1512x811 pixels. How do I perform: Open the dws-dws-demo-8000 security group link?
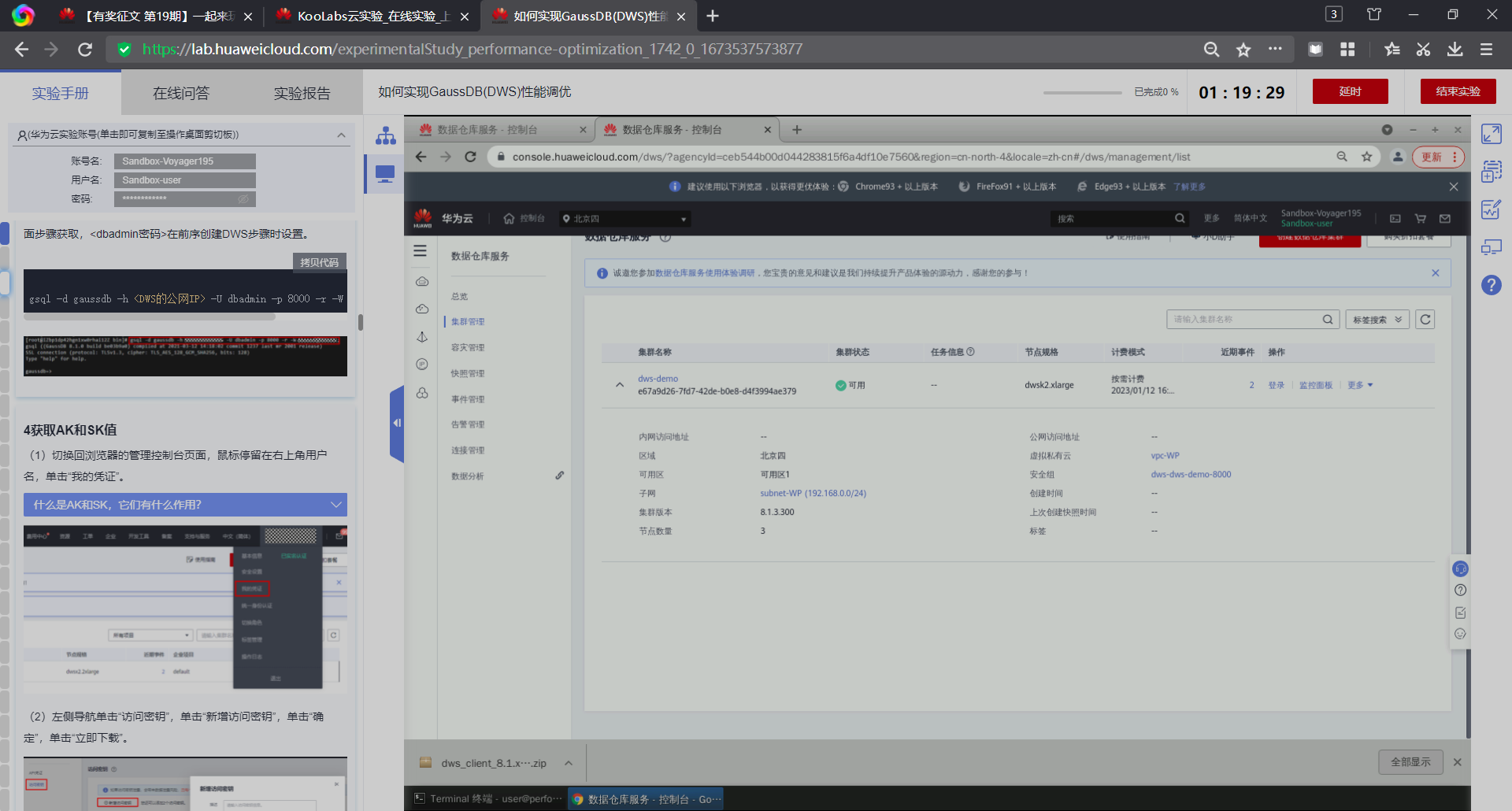1191,475
